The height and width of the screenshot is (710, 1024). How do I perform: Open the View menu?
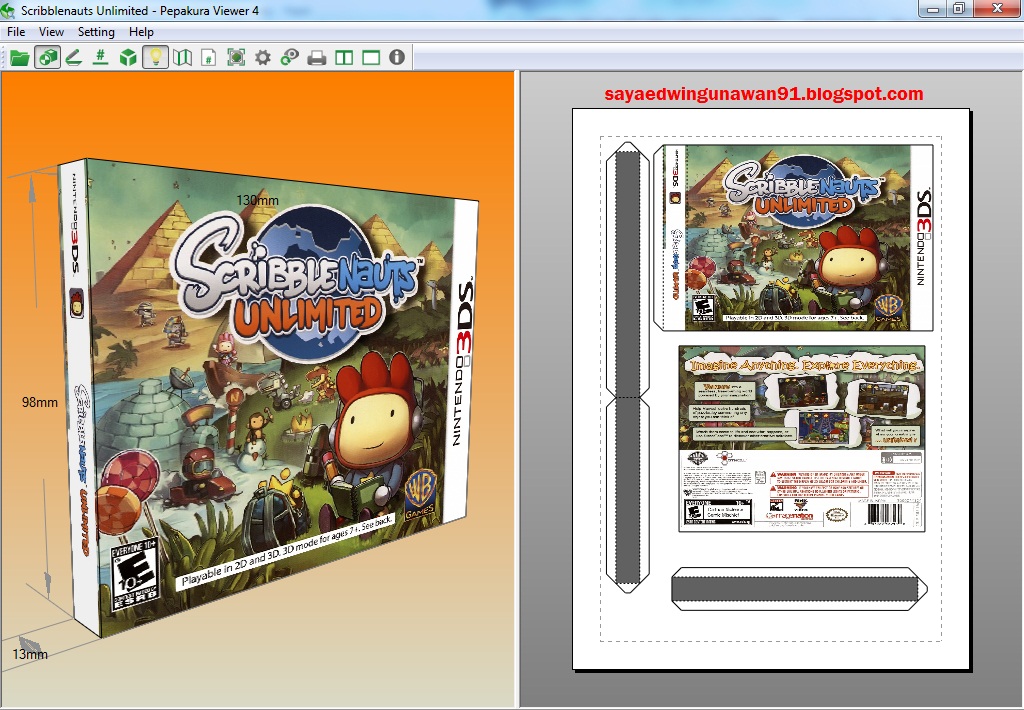pos(50,31)
